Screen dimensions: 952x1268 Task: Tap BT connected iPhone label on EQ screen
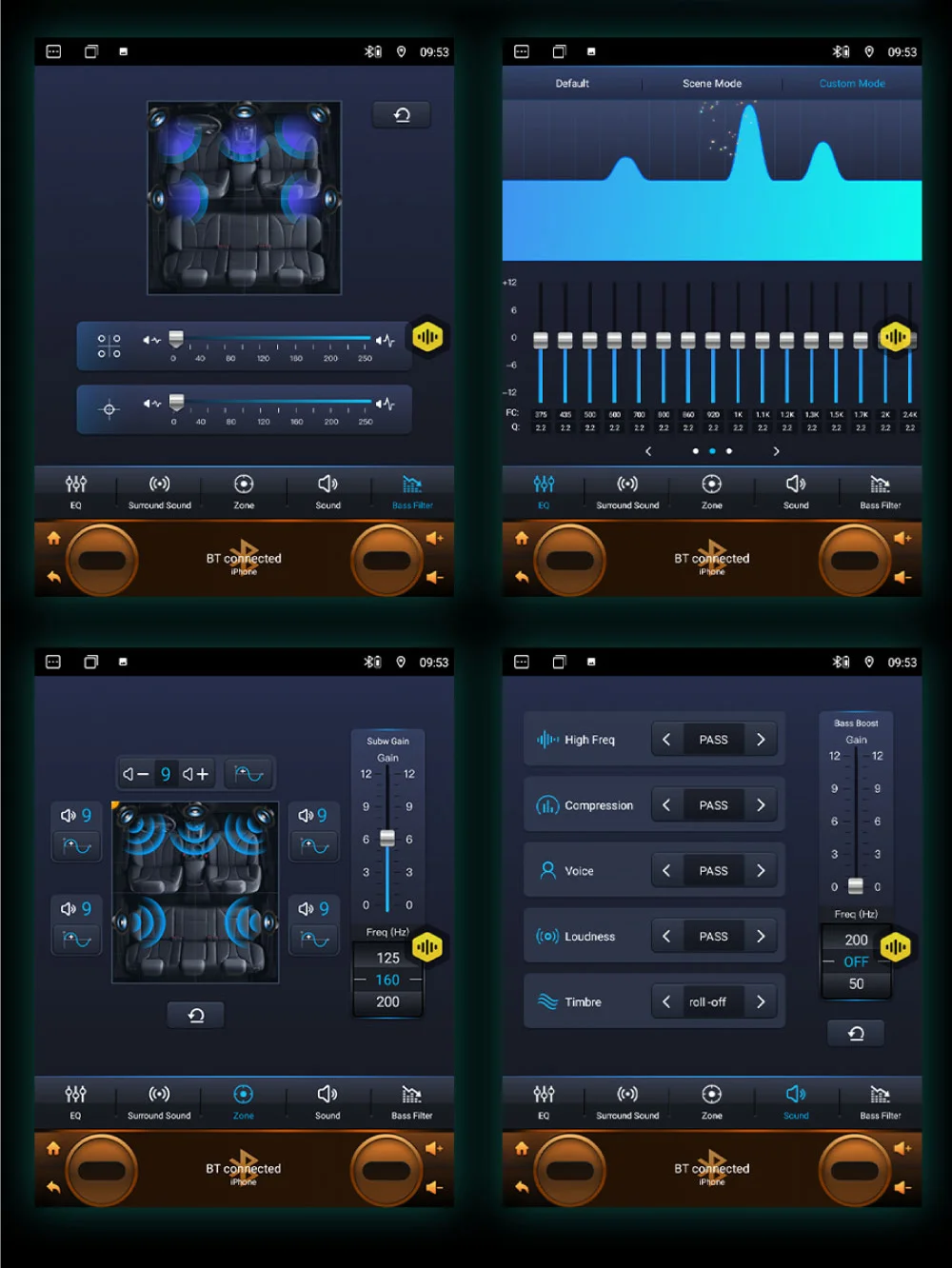(x=712, y=563)
